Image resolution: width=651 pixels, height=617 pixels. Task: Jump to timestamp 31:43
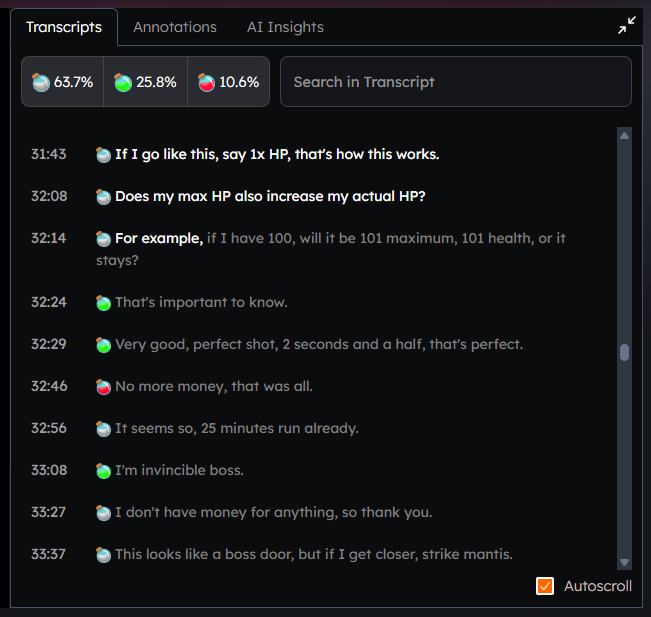coord(49,154)
